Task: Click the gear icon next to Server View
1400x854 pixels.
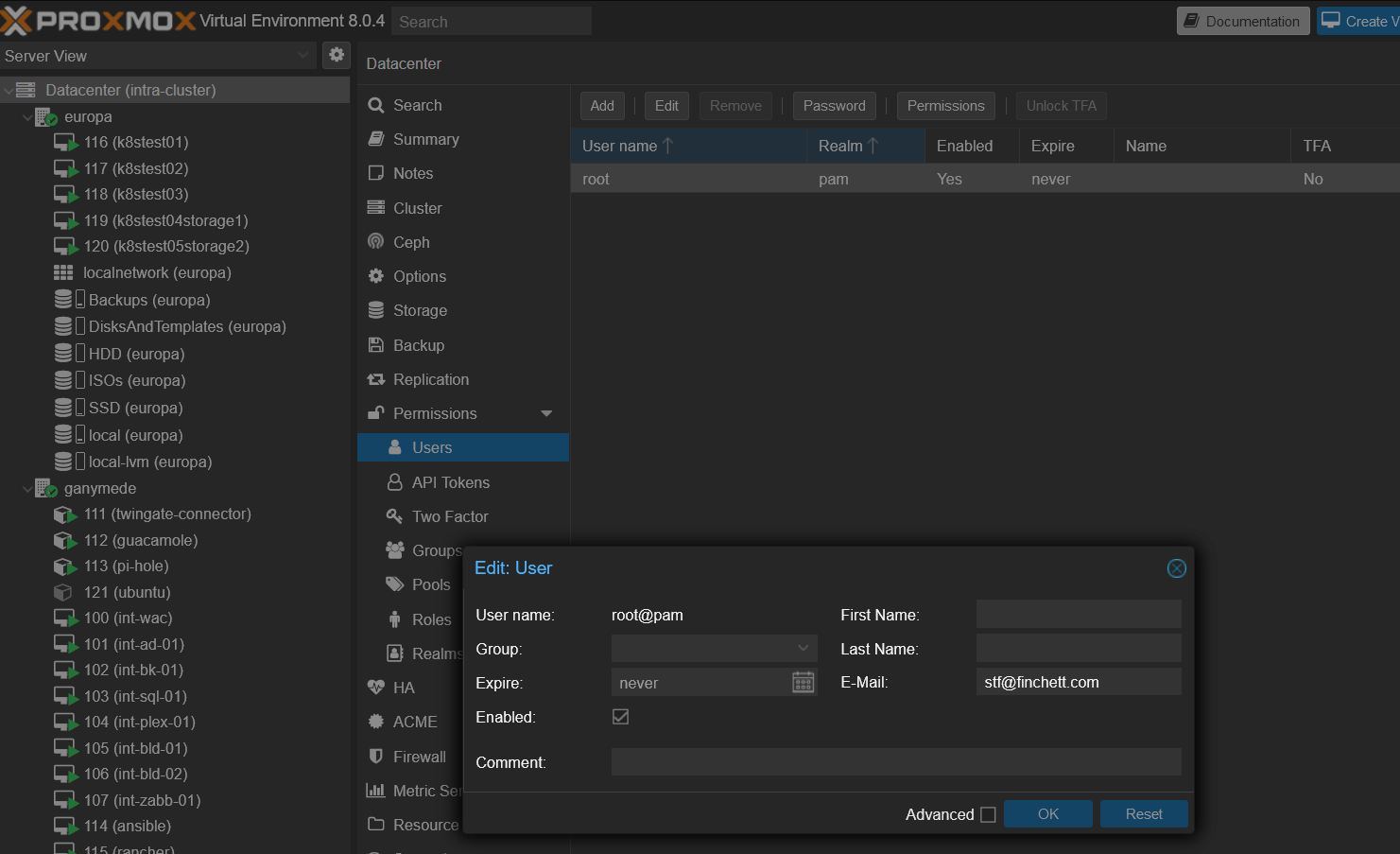Action: [x=337, y=56]
